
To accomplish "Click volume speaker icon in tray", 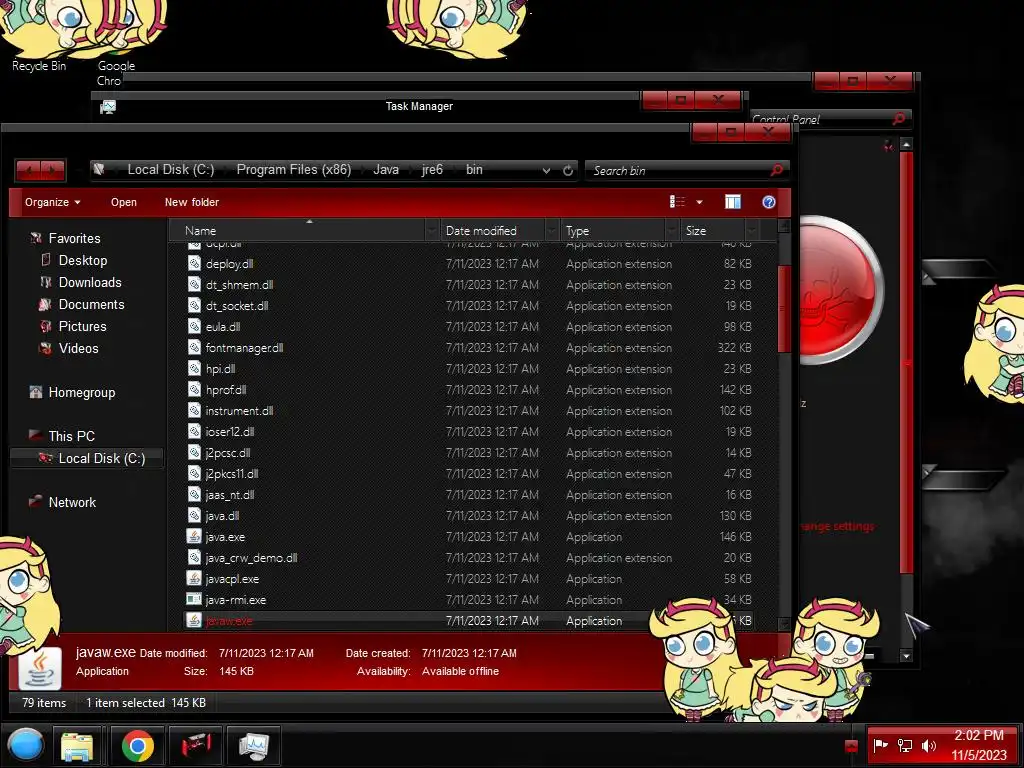I will 929,745.
